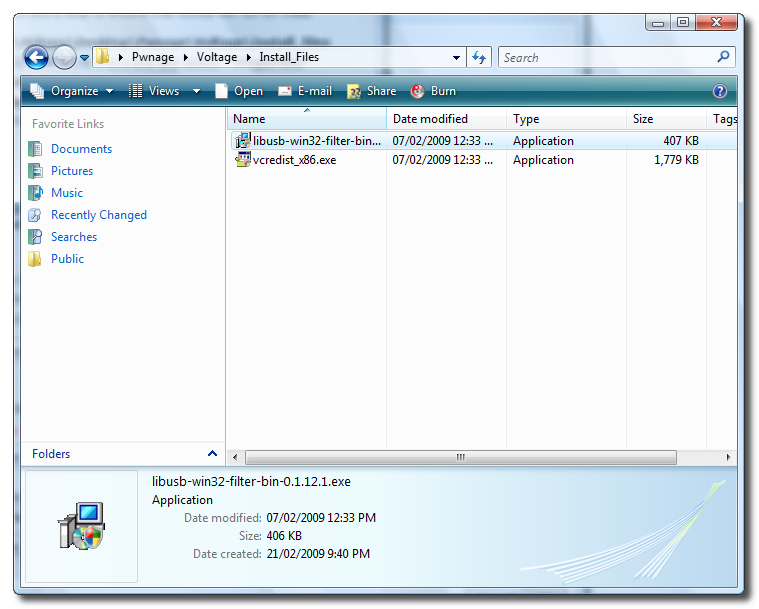Click the horizontal scrollbar thumb
Viewport: 759px width, 609px height.
coord(460,457)
